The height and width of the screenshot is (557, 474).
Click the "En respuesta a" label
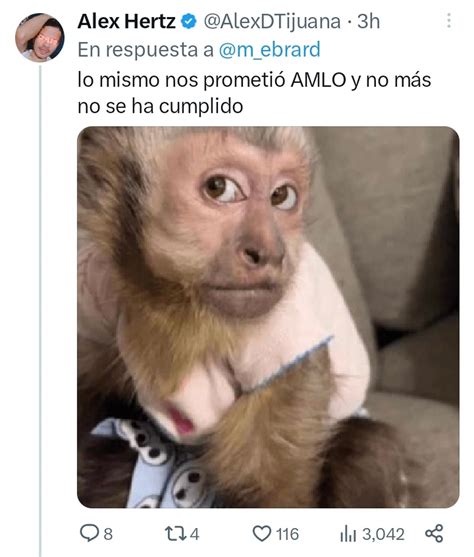[x=145, y=49]
